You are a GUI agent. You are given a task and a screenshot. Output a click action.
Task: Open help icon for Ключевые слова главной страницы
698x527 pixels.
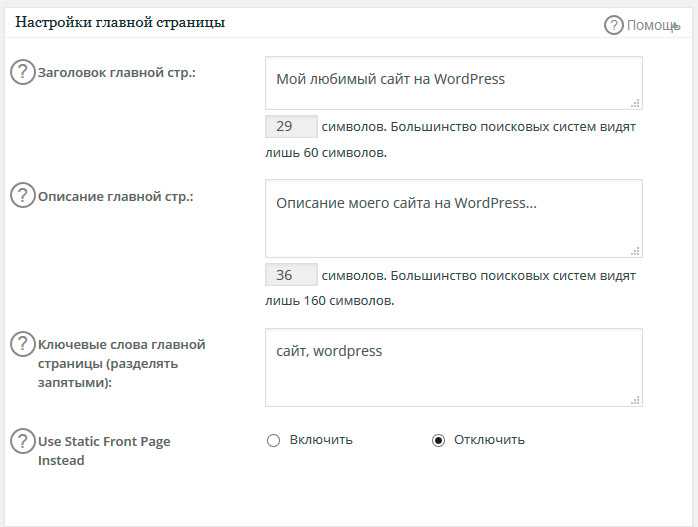click(x=22, y=344)
